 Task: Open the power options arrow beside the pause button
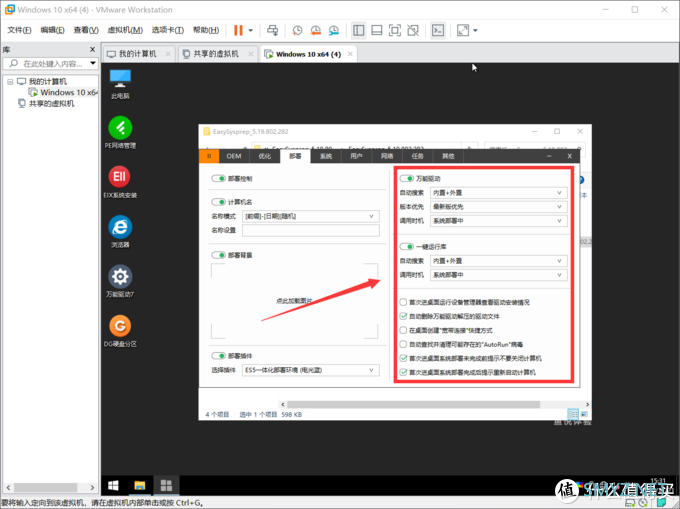251,30
